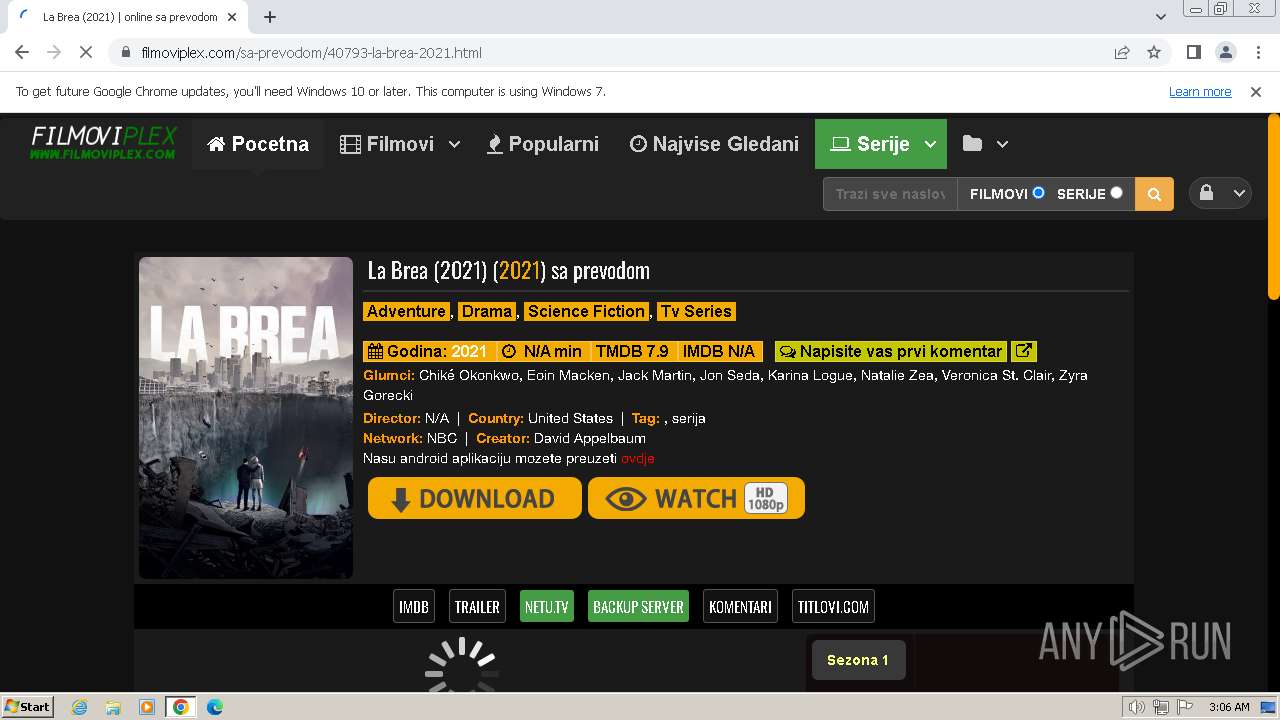Click the DOWNLOAD button
This screenshot has width=1280, height=720.
pos(474,498)
